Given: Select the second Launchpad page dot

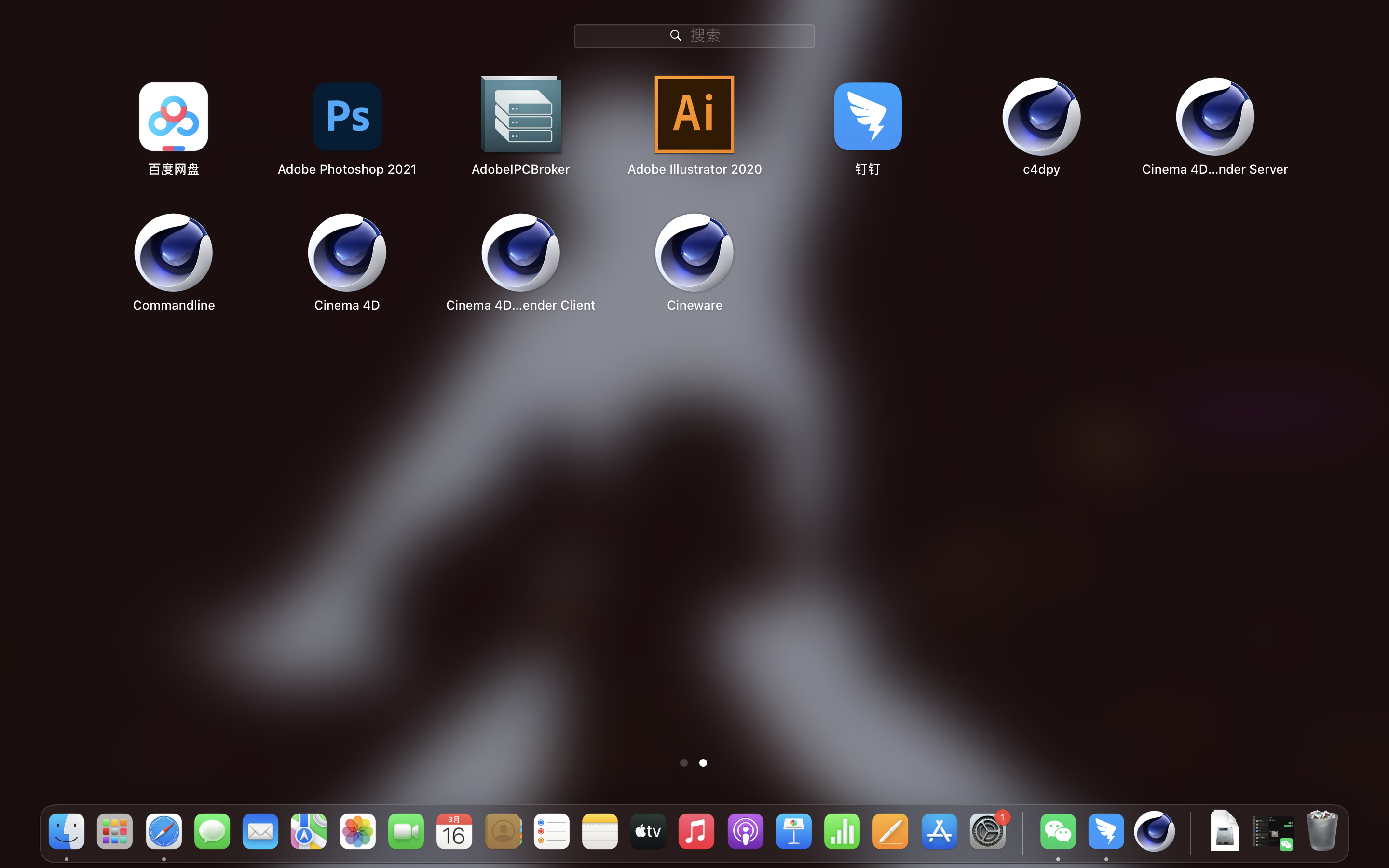Looking at the screenshot, I should (x=703, y=763).
